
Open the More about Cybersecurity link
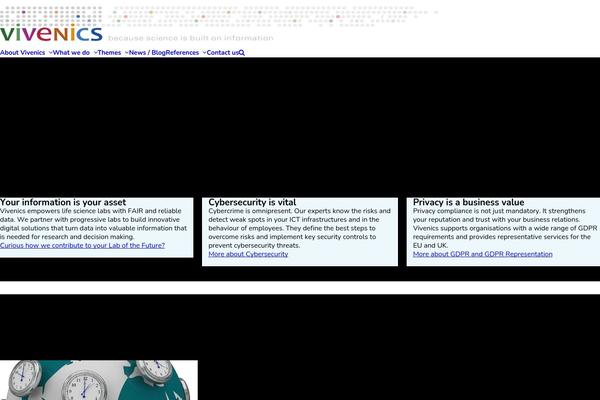coord(248,254)
